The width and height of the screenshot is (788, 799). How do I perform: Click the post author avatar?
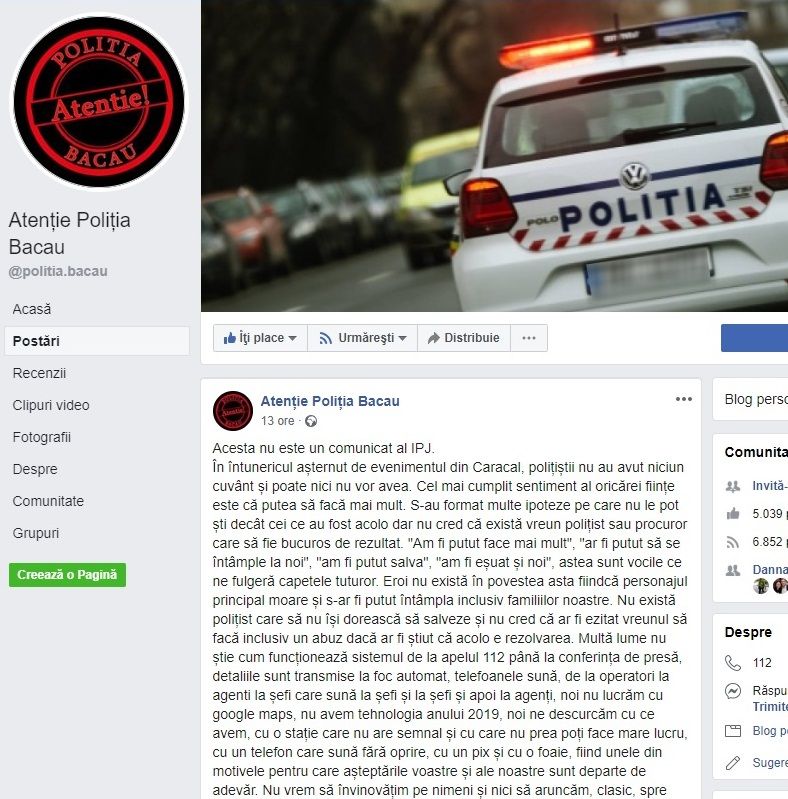point(233,411)
